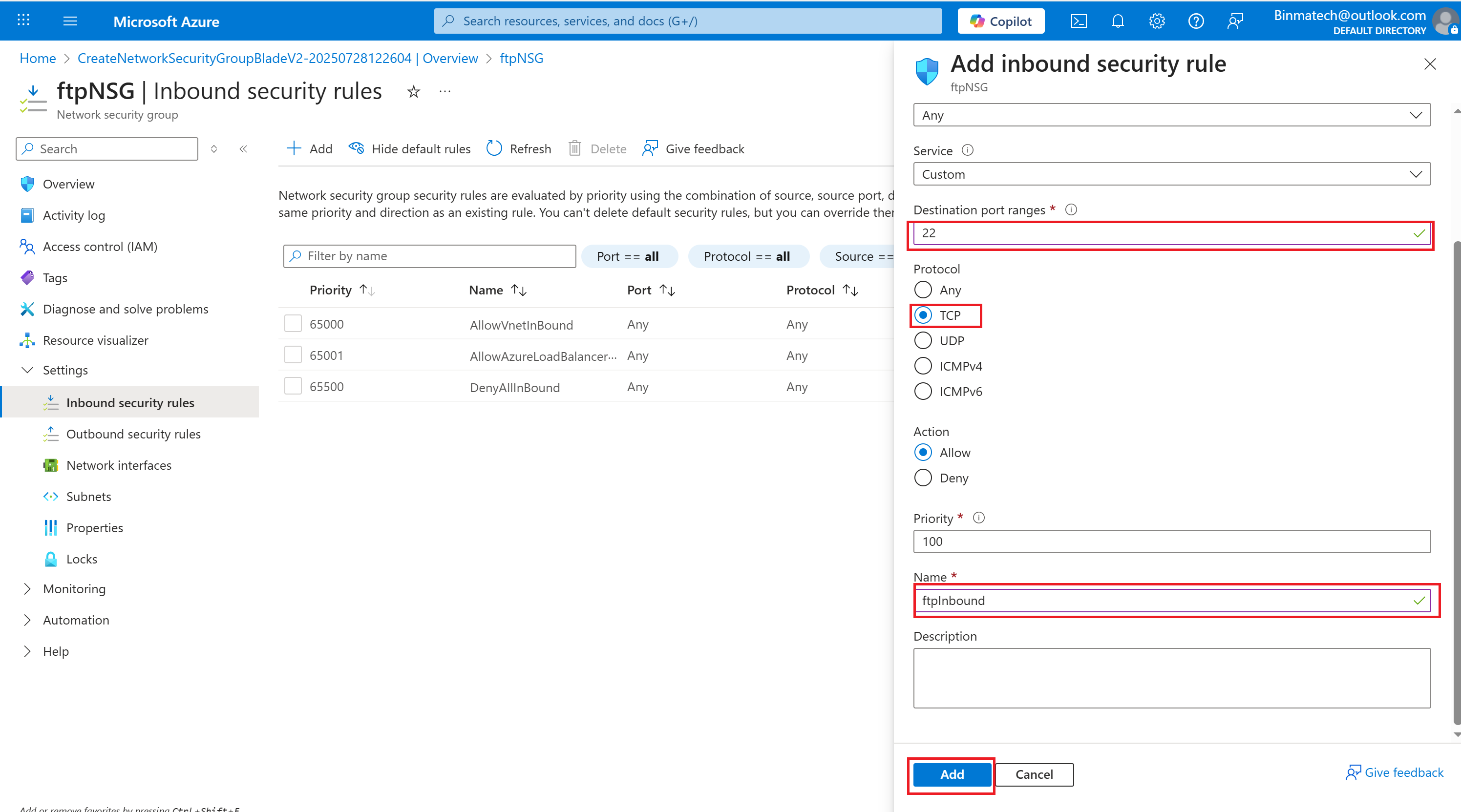Select the Deny action radio button
This screenshot has height=812, width=1461.
click(923, 478)
